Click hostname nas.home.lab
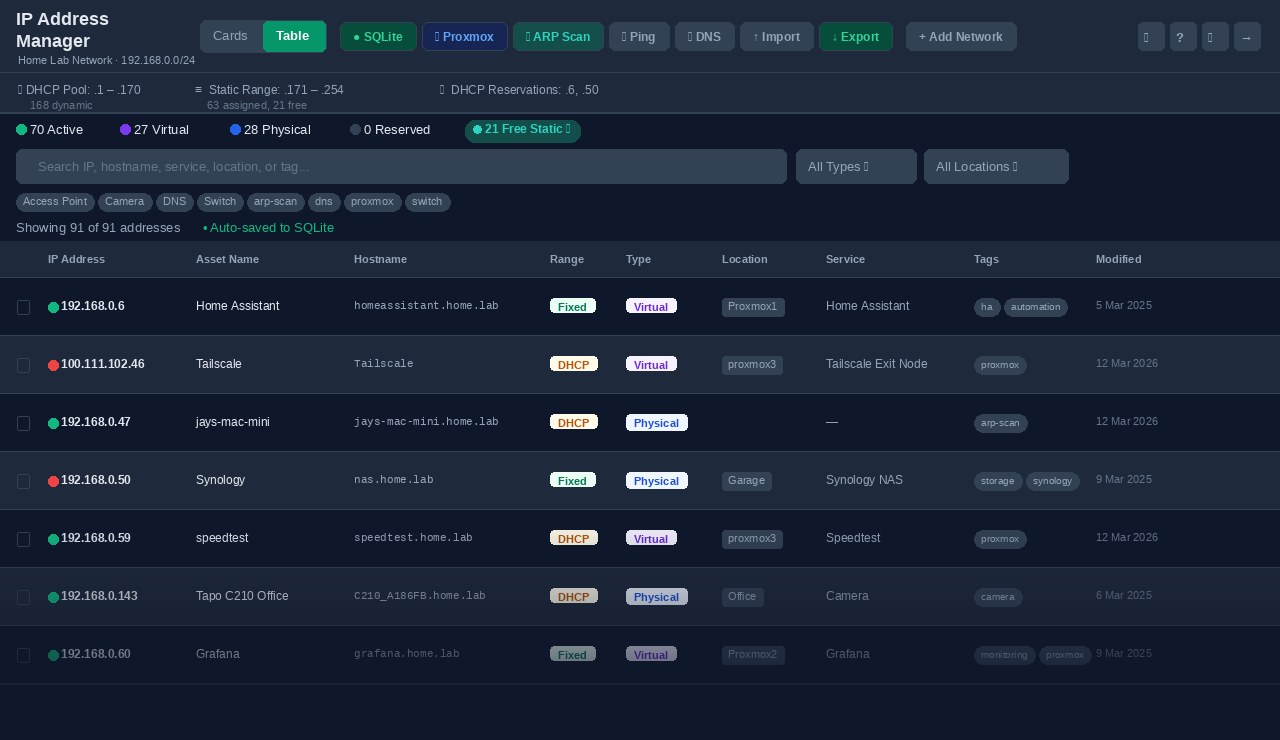 (x=394, y=480)
